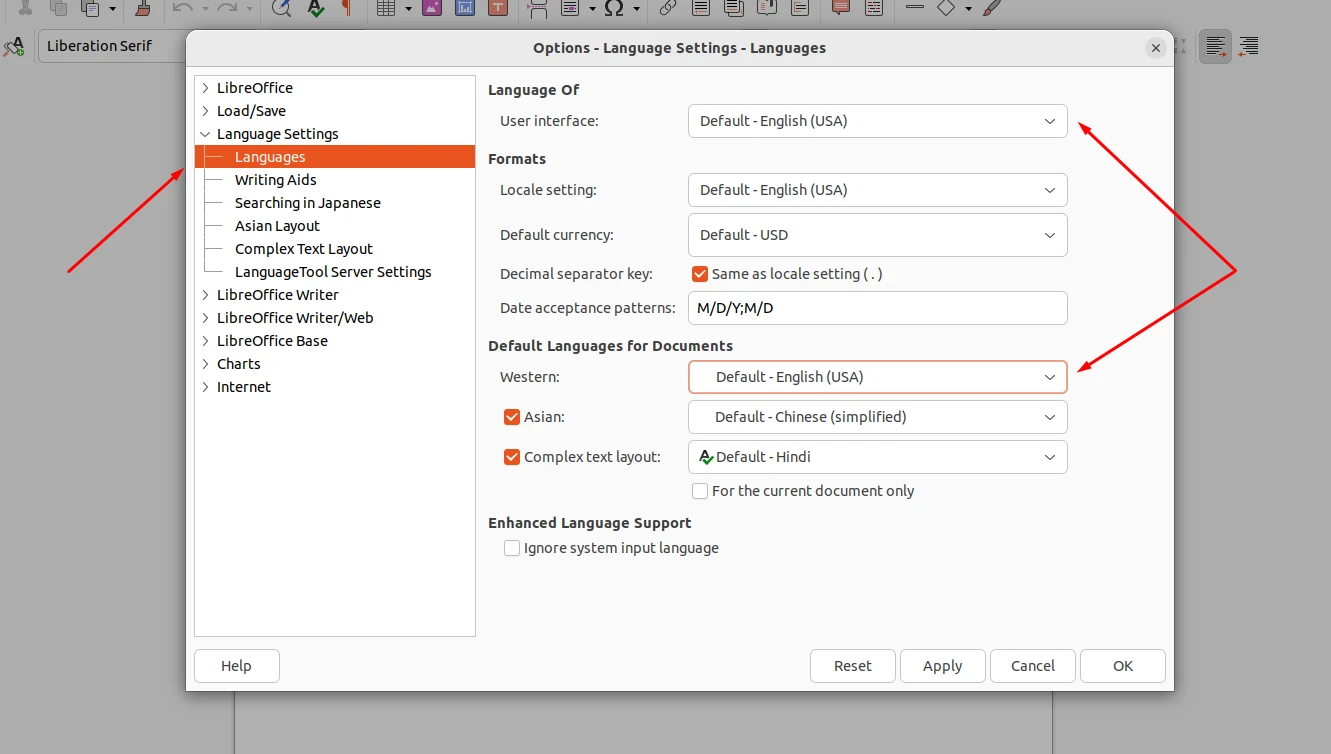Open the complex text layout Hindi dropdown
Screen dimensions: 1331x754
click(878, 457)
